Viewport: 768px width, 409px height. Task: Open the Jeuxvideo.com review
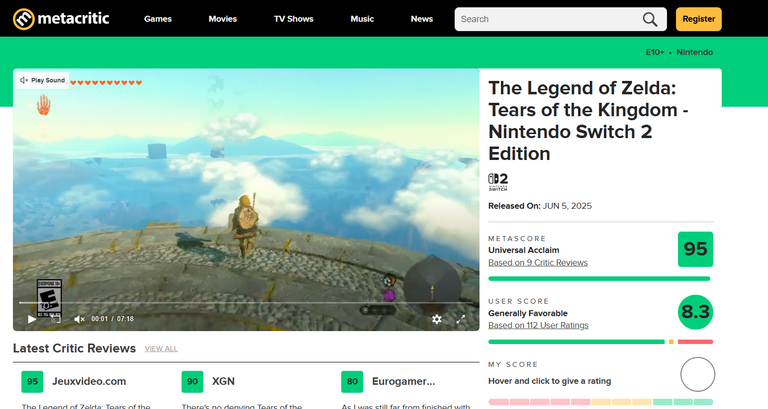pos(89,381)
